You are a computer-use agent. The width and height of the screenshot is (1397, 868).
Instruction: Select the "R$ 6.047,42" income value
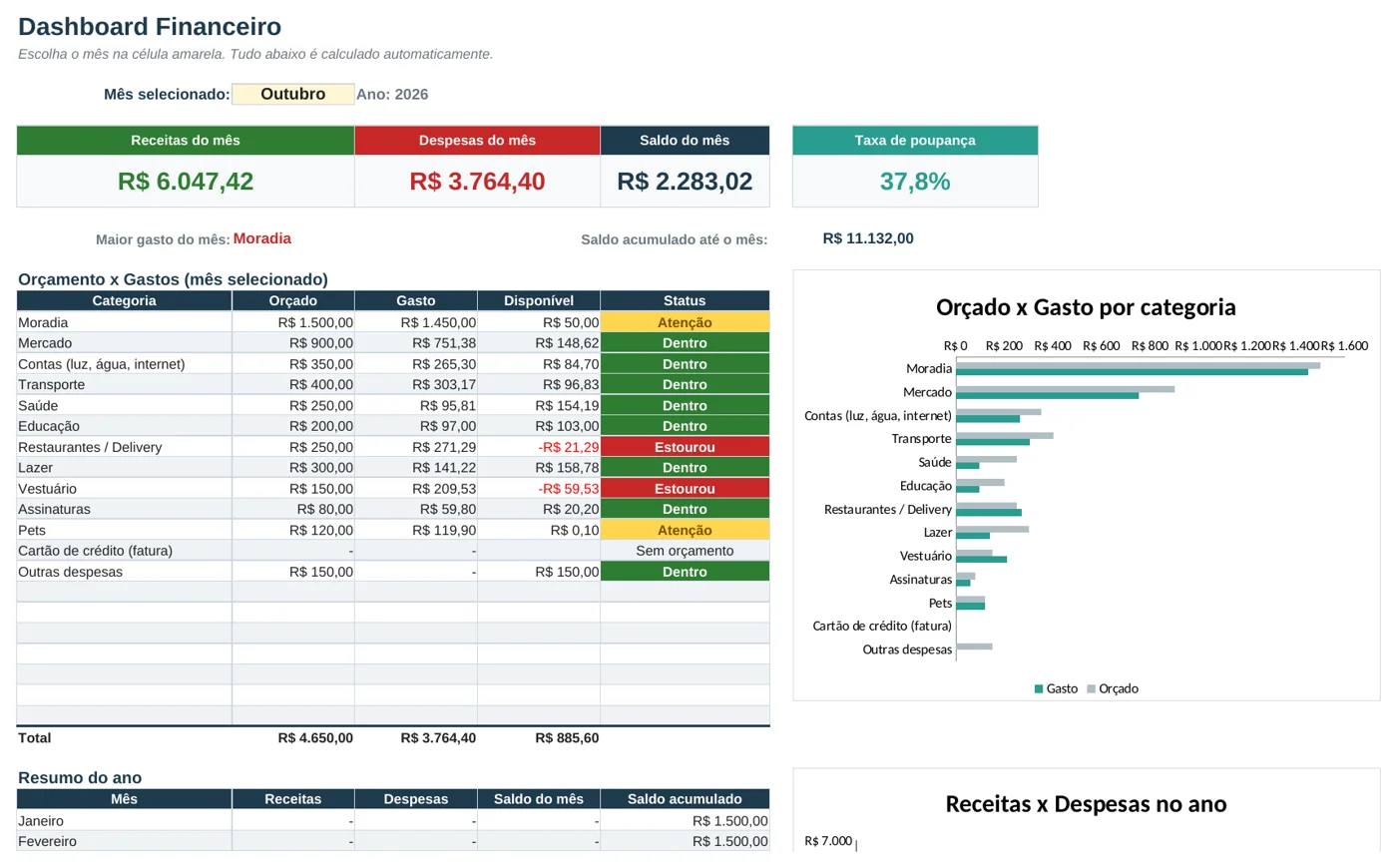(x=186, y=182)
